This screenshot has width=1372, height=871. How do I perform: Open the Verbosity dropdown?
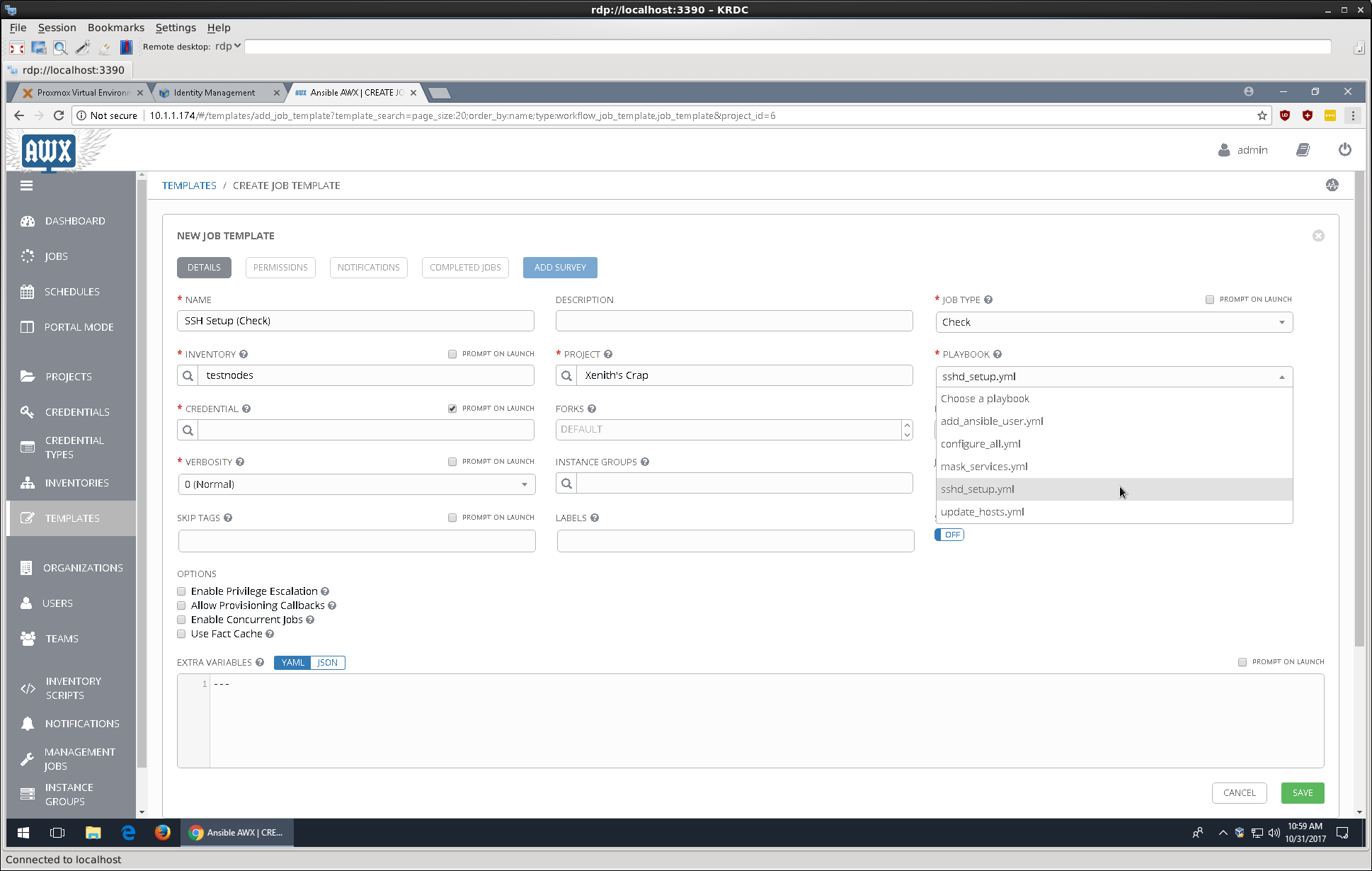click(356, 484)
